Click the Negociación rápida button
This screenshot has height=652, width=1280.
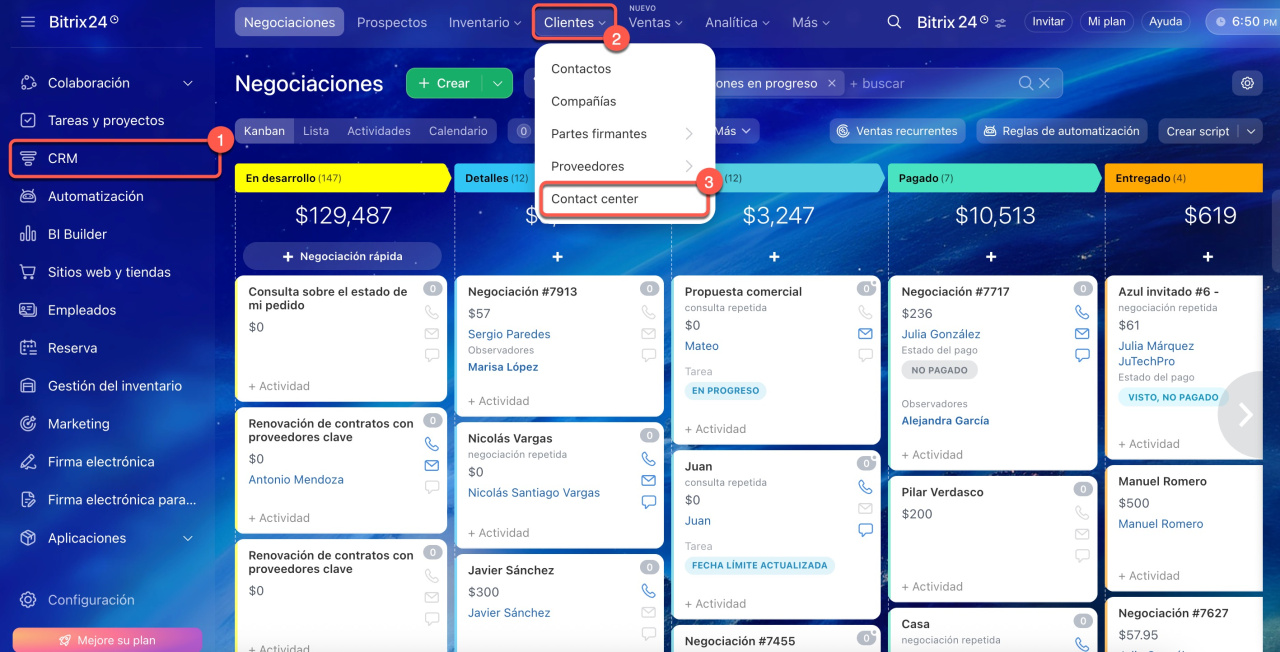point(342,256)
